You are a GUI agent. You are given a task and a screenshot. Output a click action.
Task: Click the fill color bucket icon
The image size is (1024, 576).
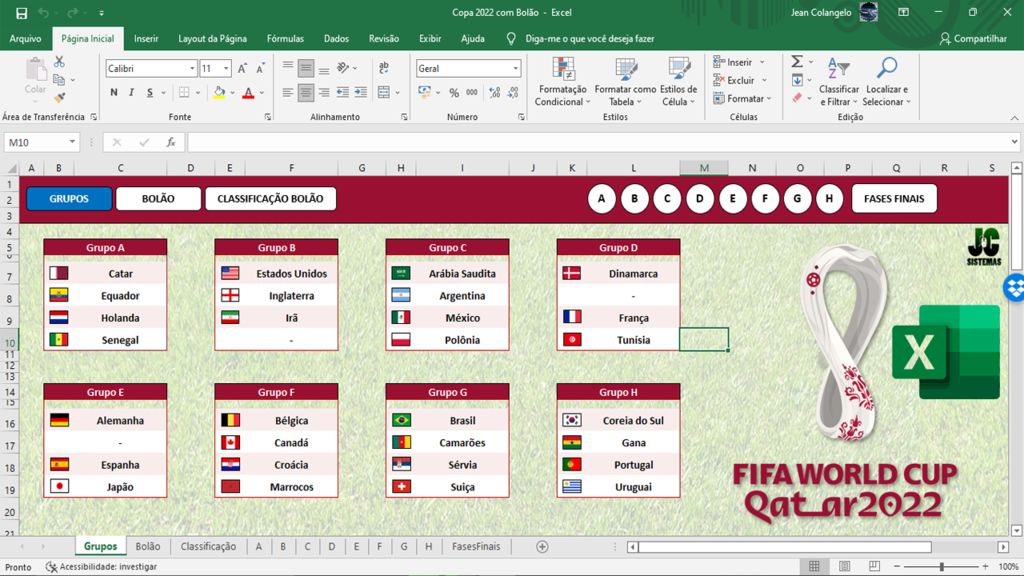coord(219,93)
